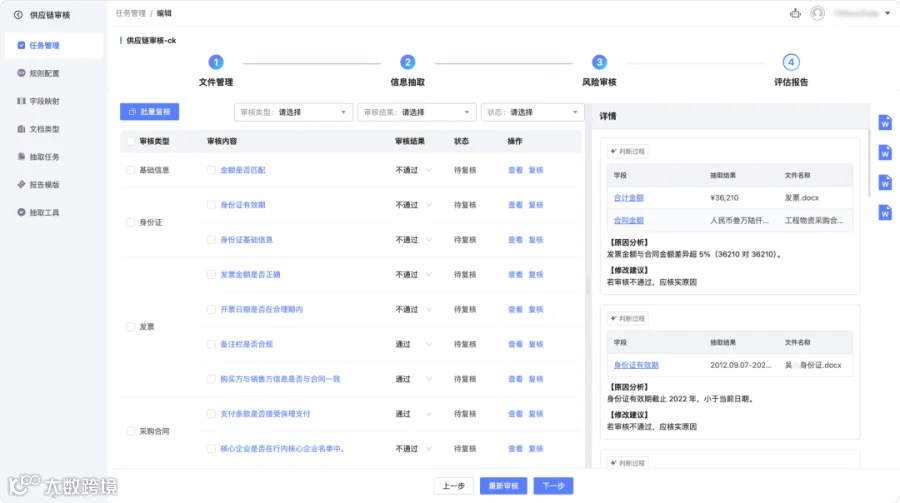900x503 pixels.
Task: Open the 合同金额 field link in 详情
Action: click(629, 220)
